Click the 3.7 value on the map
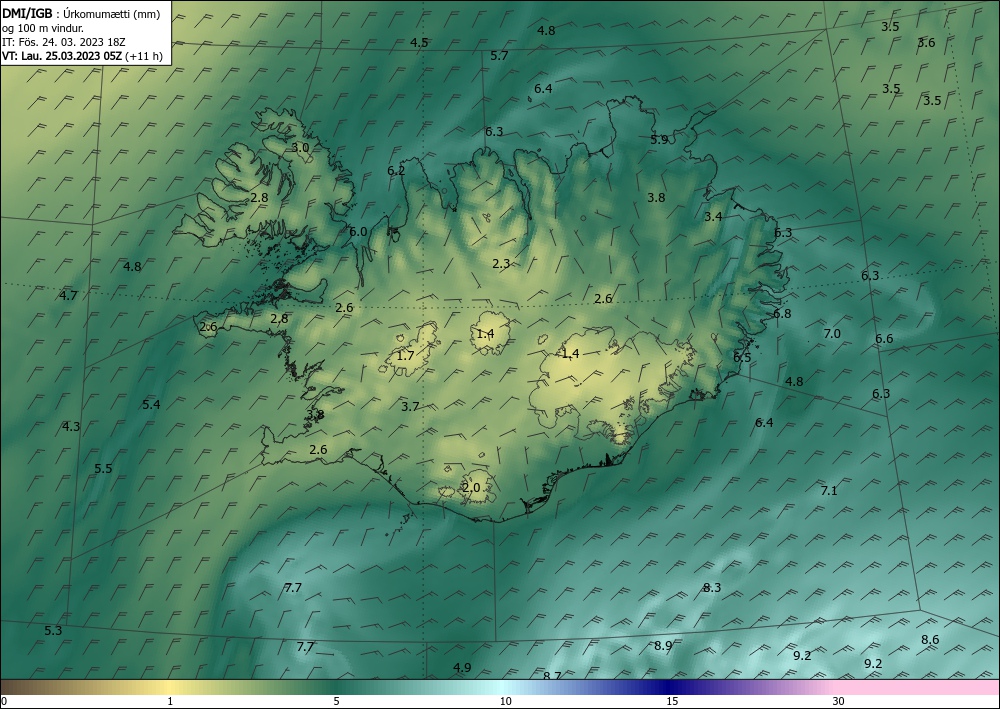Screen dimensions: 1000x709 click(410, 406)
